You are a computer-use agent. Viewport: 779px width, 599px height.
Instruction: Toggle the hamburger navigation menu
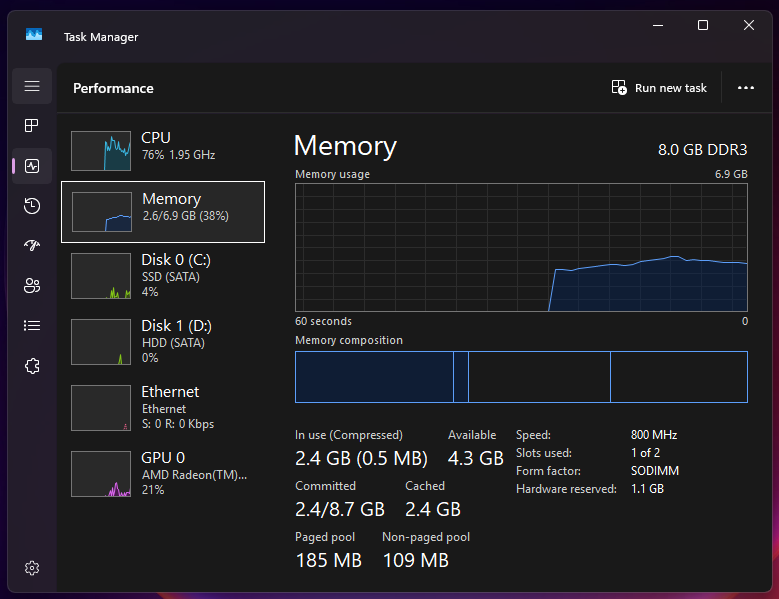(x=32, y=86)
